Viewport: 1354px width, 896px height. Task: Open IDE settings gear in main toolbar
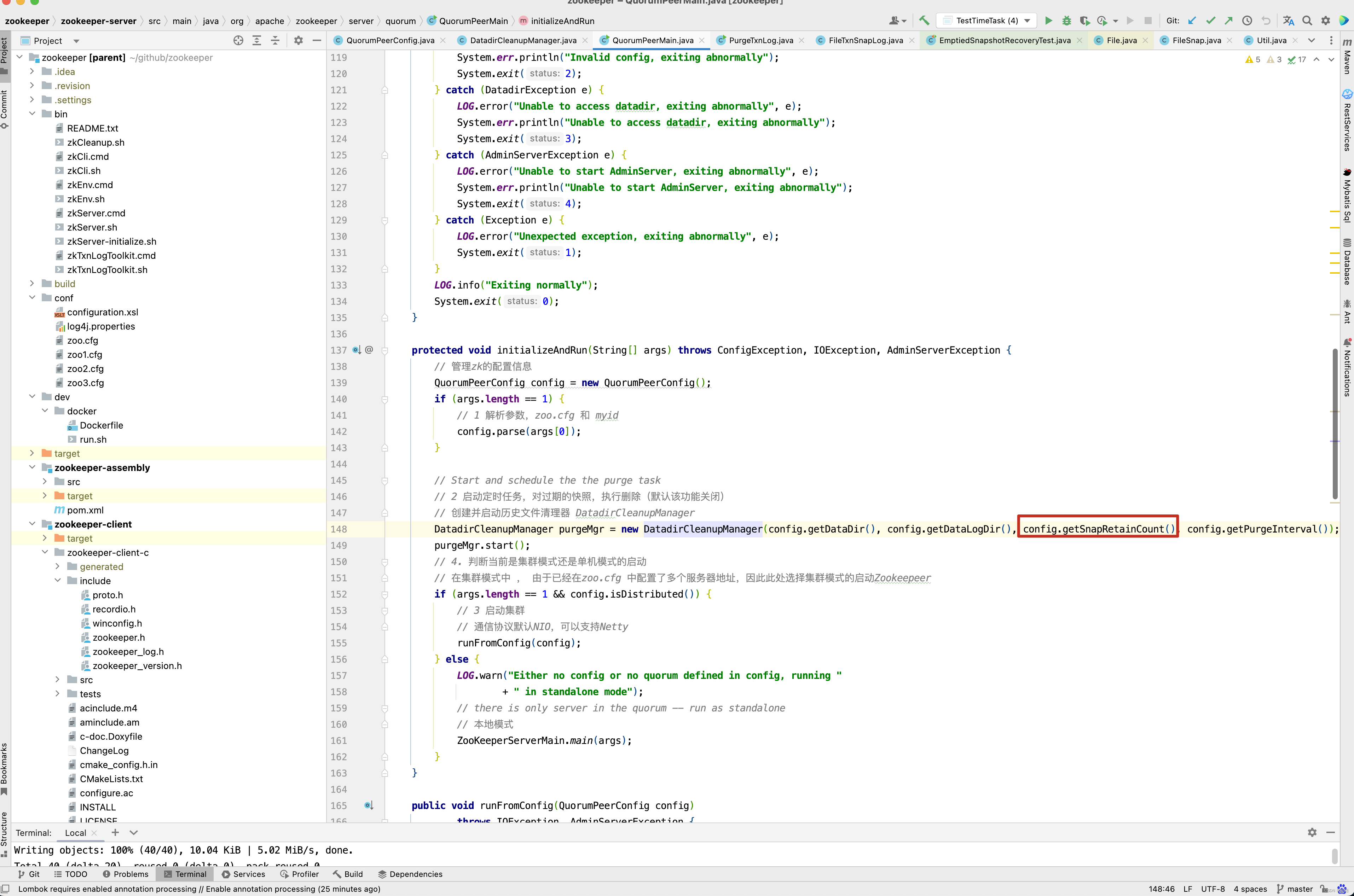pyautogui.click(x=1325, y=21)
